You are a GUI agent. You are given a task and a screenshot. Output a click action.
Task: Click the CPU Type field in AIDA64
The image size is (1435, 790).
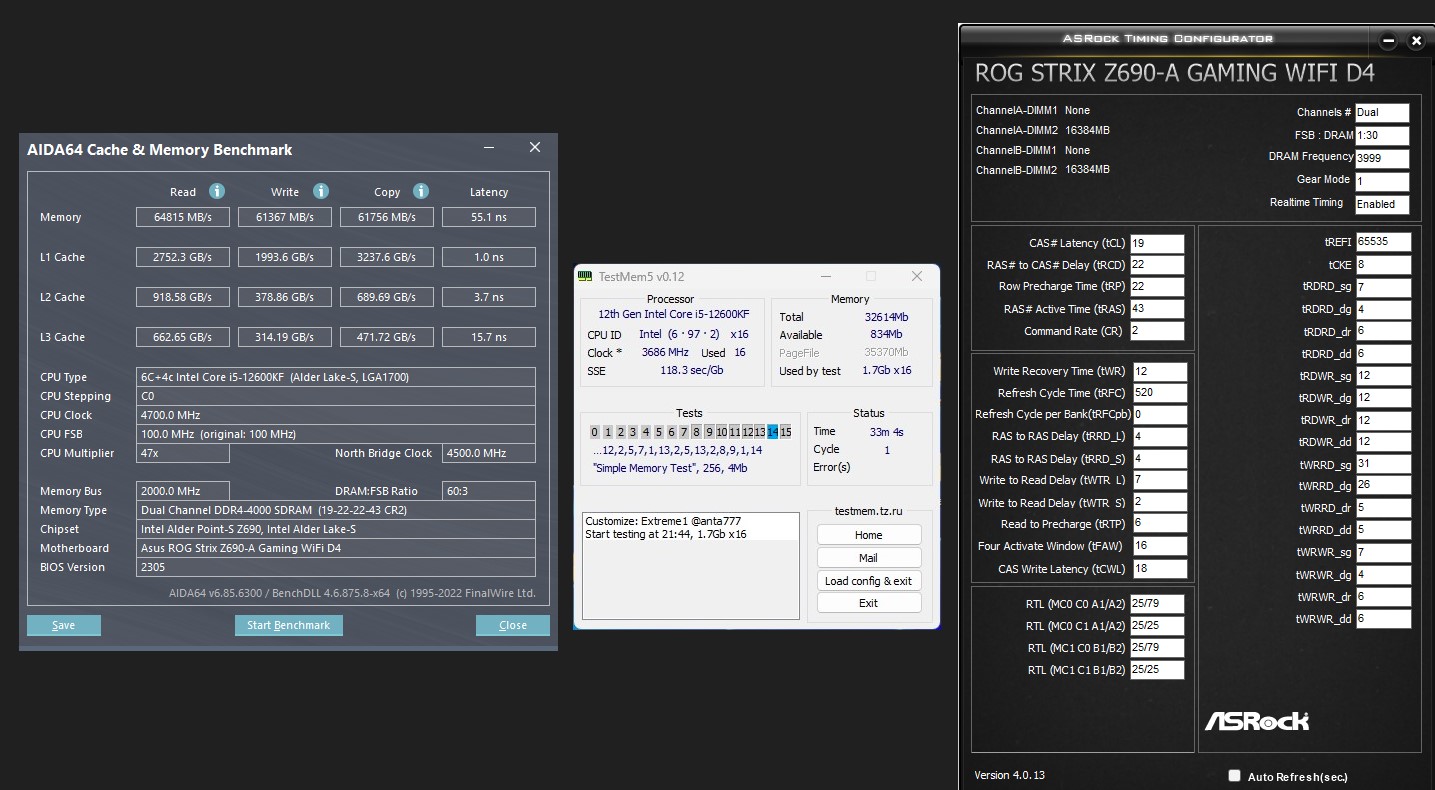336,377
